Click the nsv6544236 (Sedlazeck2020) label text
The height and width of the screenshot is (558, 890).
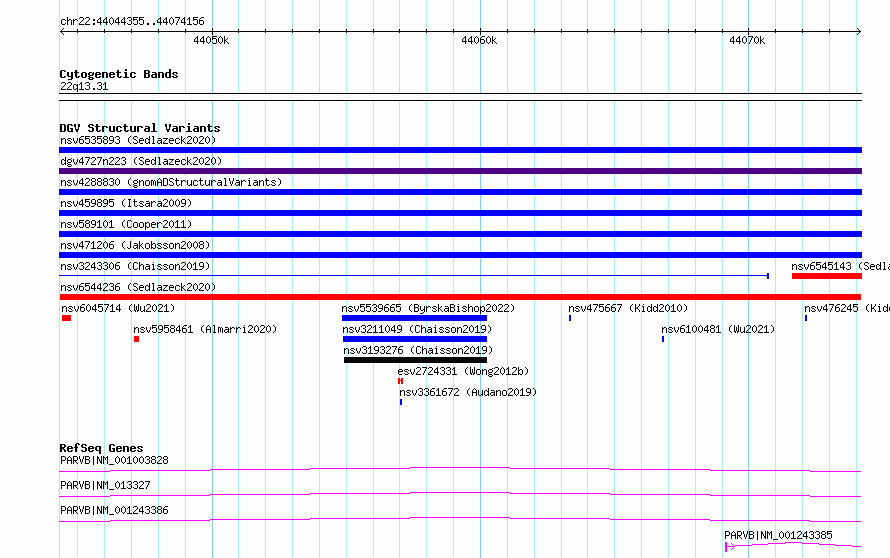pyautogui.click(x=138, y=287)
